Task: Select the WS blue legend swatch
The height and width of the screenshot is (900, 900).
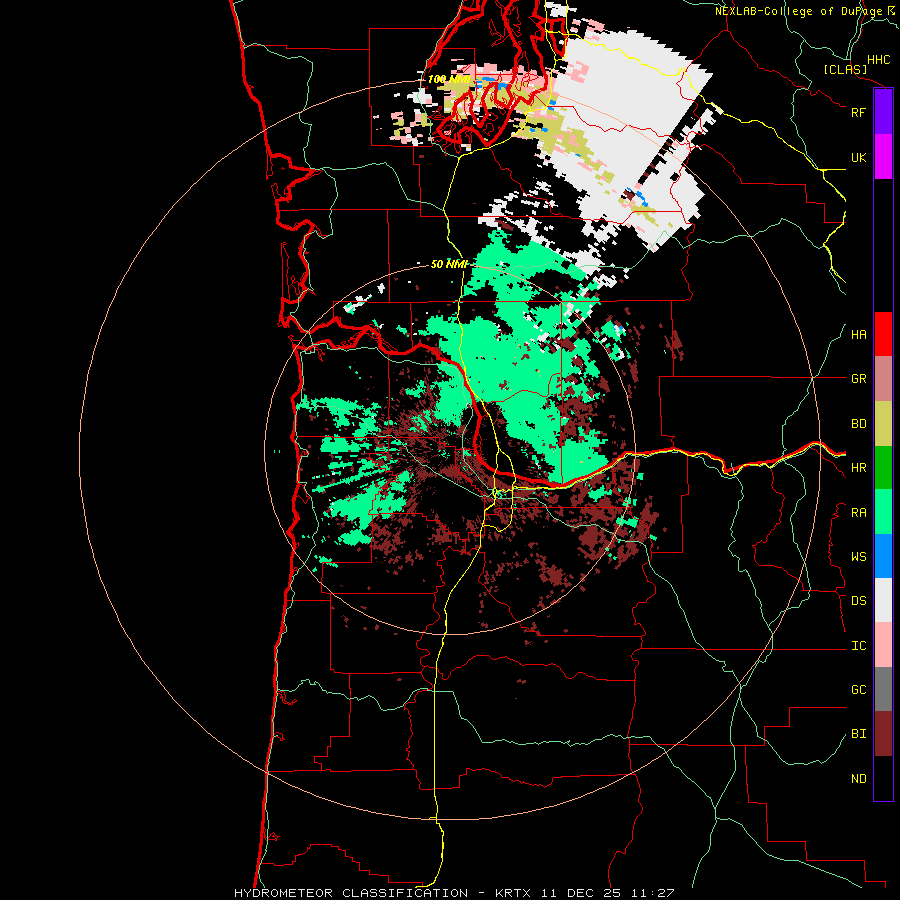Action: click(x=883, y=556)
